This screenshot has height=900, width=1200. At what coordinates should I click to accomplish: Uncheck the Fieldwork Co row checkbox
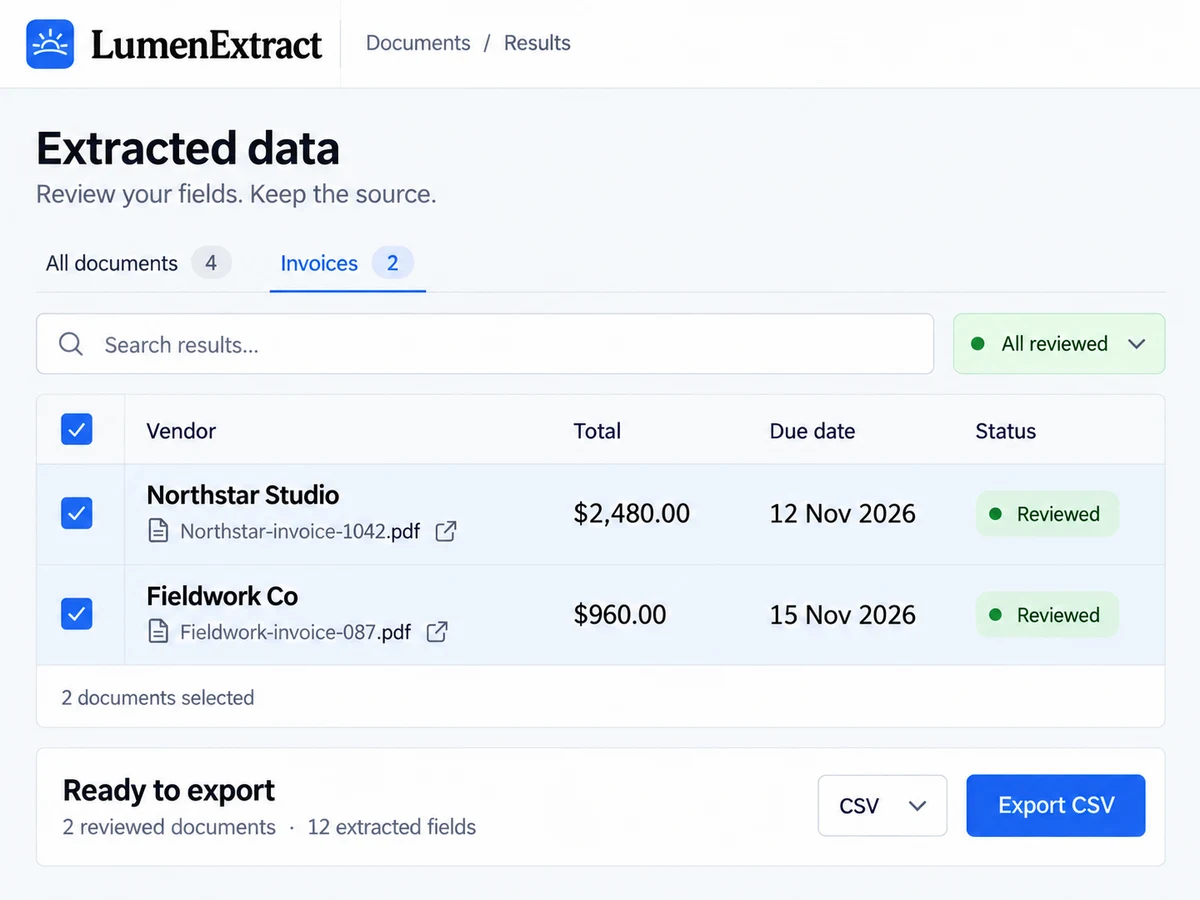coord(77,614)
